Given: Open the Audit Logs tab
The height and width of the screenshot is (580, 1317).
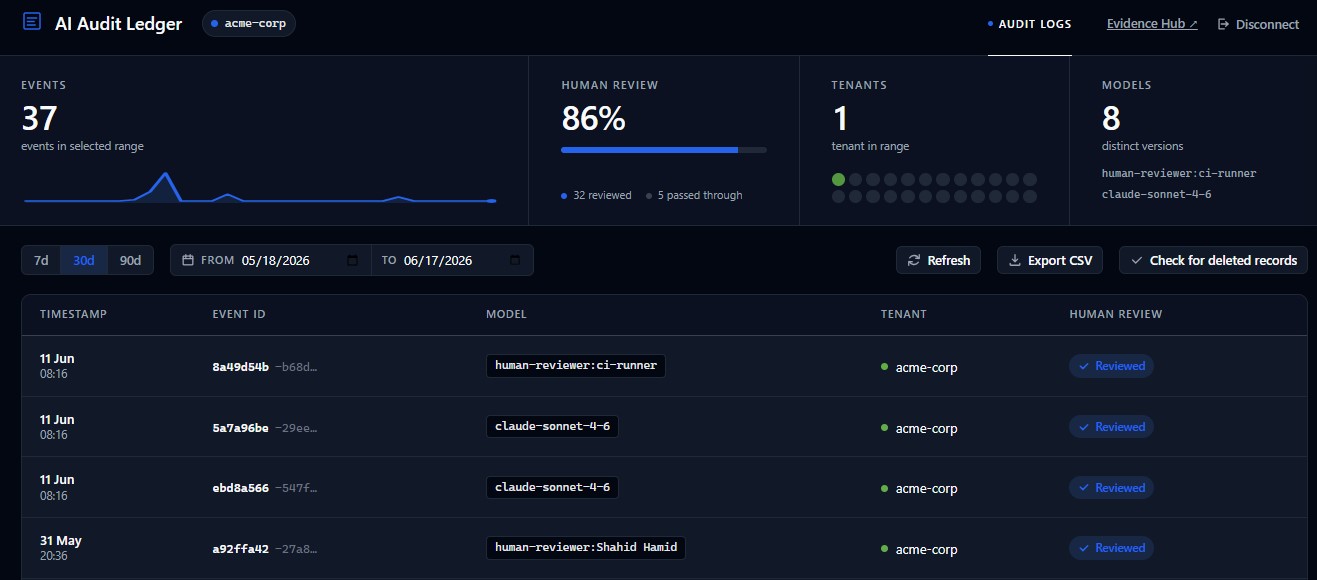Looking at the screenshot, I should 1030,24.
